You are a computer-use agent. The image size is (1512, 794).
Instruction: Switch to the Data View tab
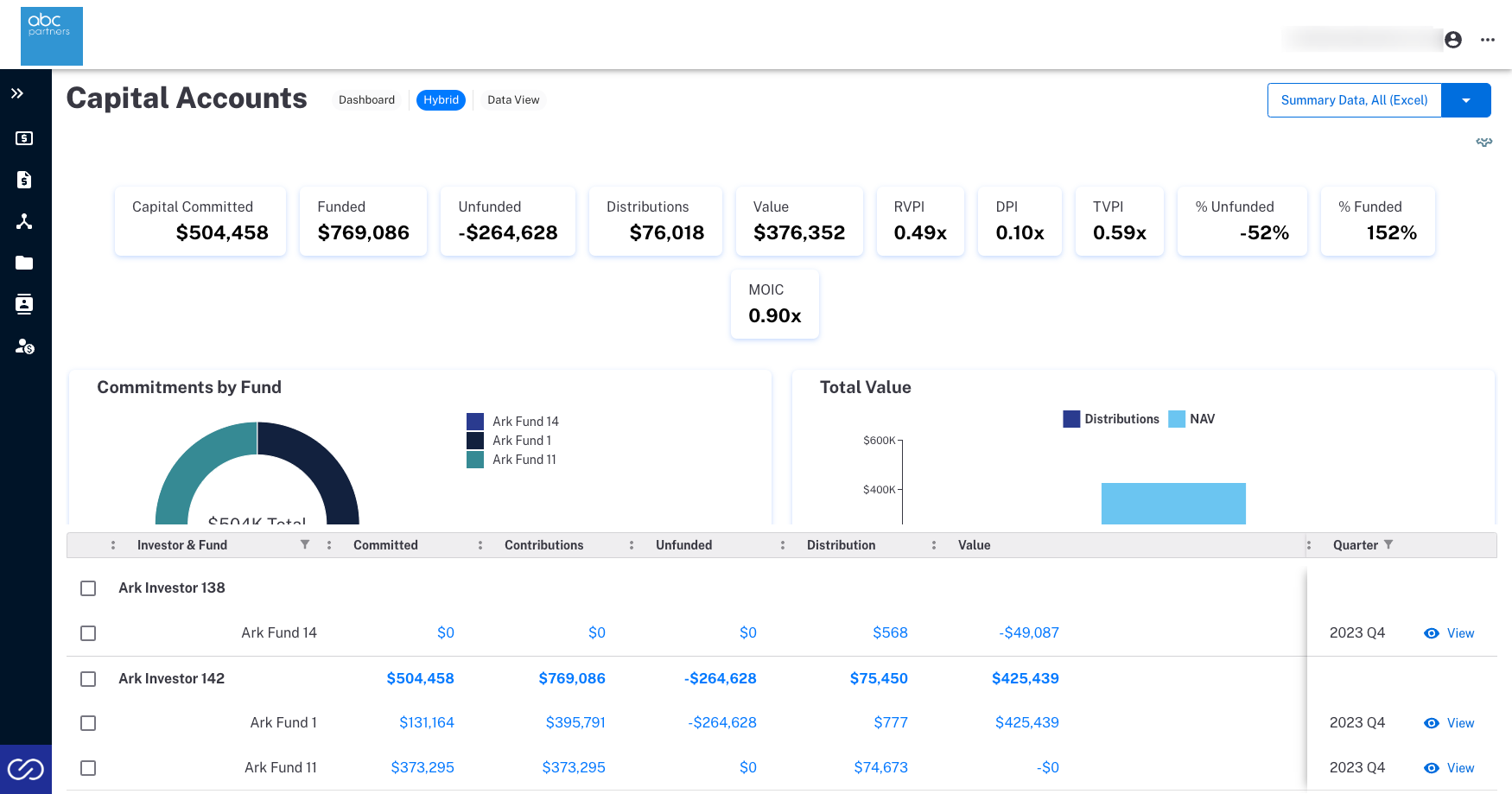click(x=513, y=100)
